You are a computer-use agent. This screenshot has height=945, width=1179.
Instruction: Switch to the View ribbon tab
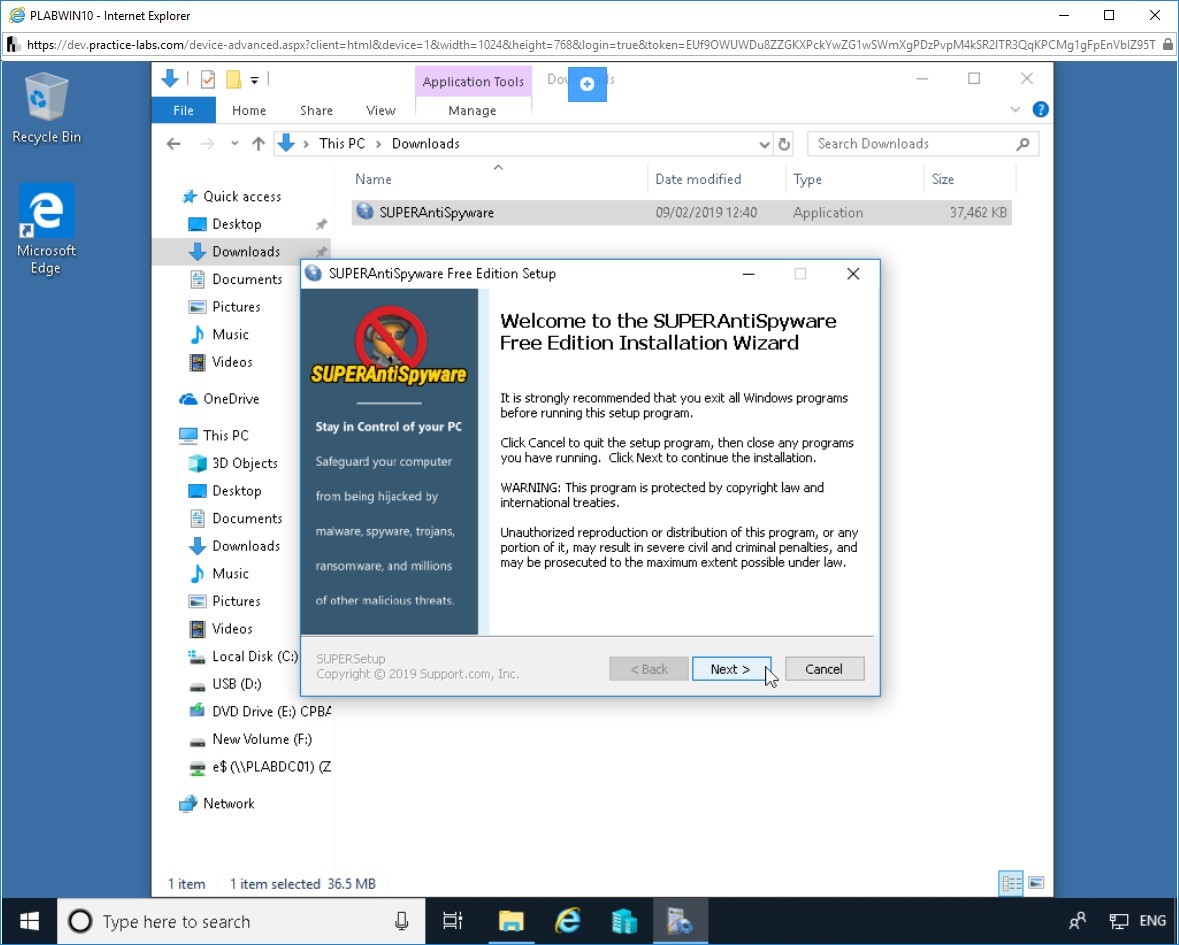[x=380, y=111]
